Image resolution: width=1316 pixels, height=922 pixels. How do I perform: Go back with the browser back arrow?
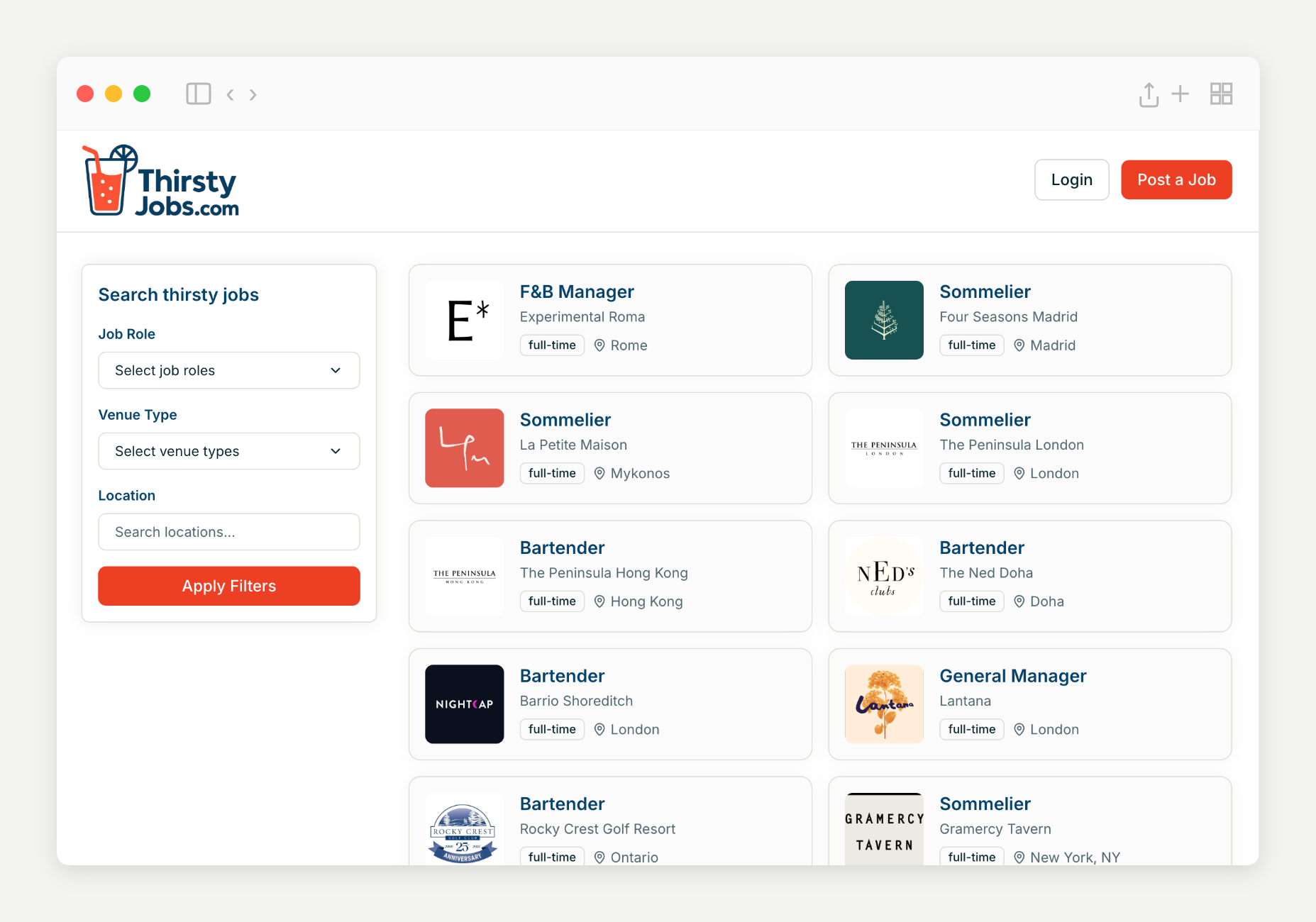(230, 94)
